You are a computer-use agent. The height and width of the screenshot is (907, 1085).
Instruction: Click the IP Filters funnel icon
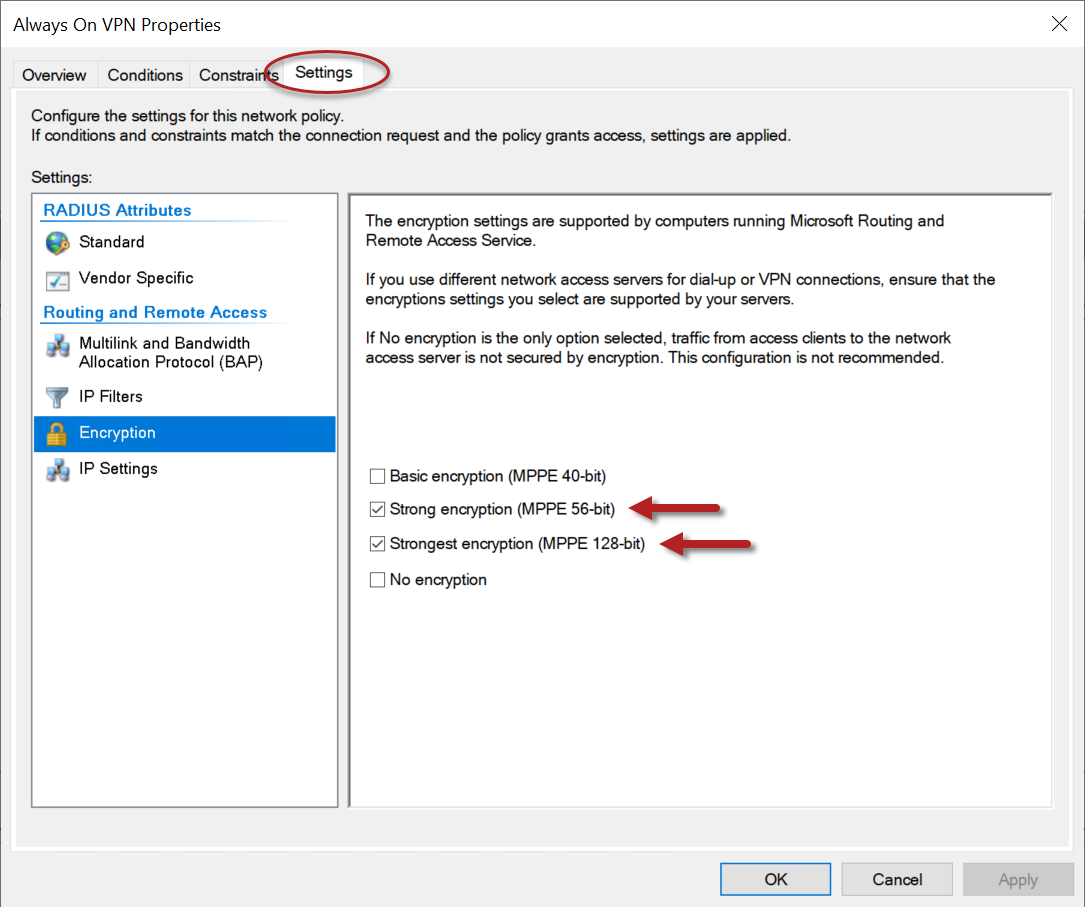tap(57, 397)
